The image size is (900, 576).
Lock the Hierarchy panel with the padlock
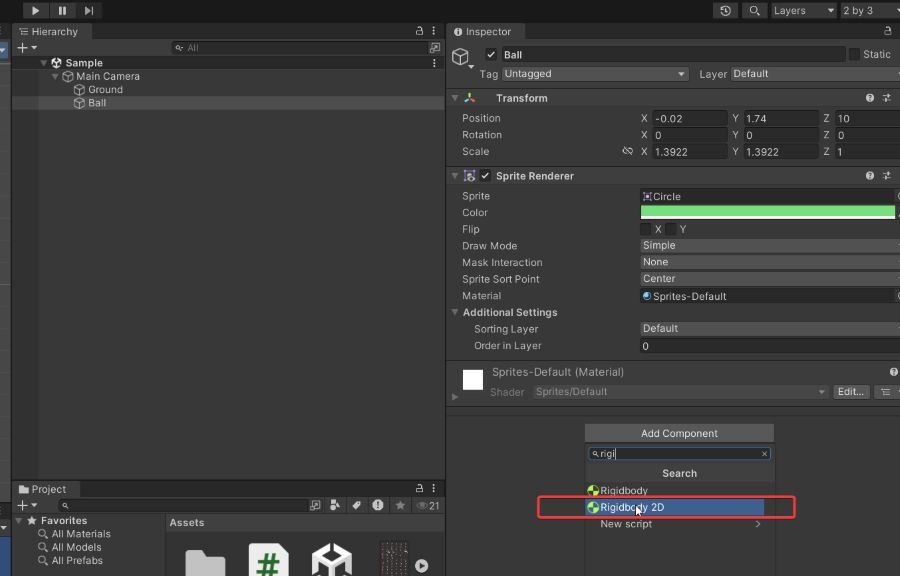click(x=420, y=31)
